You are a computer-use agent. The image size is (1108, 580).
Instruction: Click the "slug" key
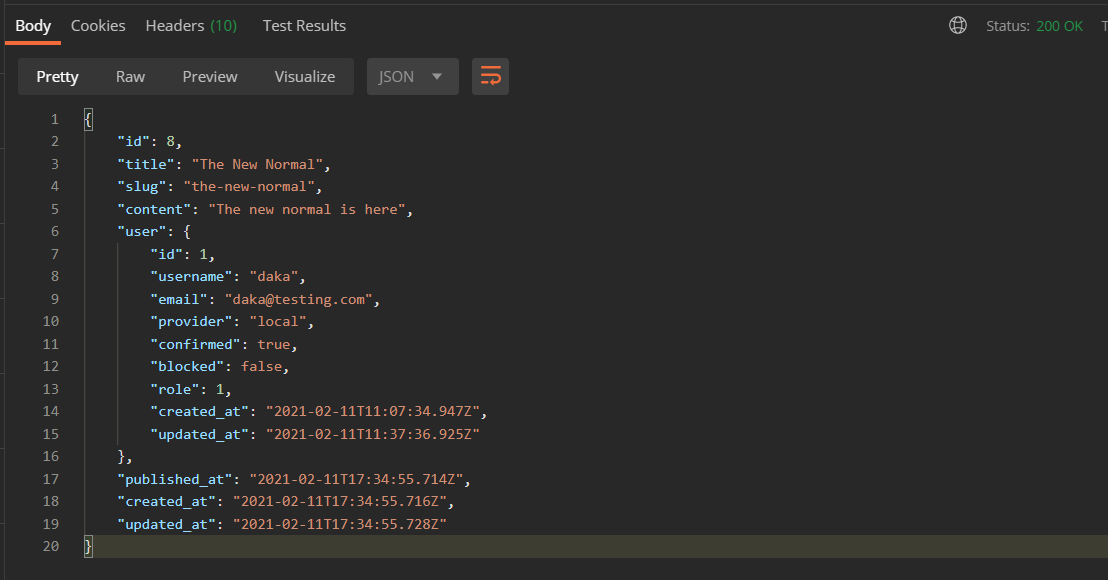(142, 187)
